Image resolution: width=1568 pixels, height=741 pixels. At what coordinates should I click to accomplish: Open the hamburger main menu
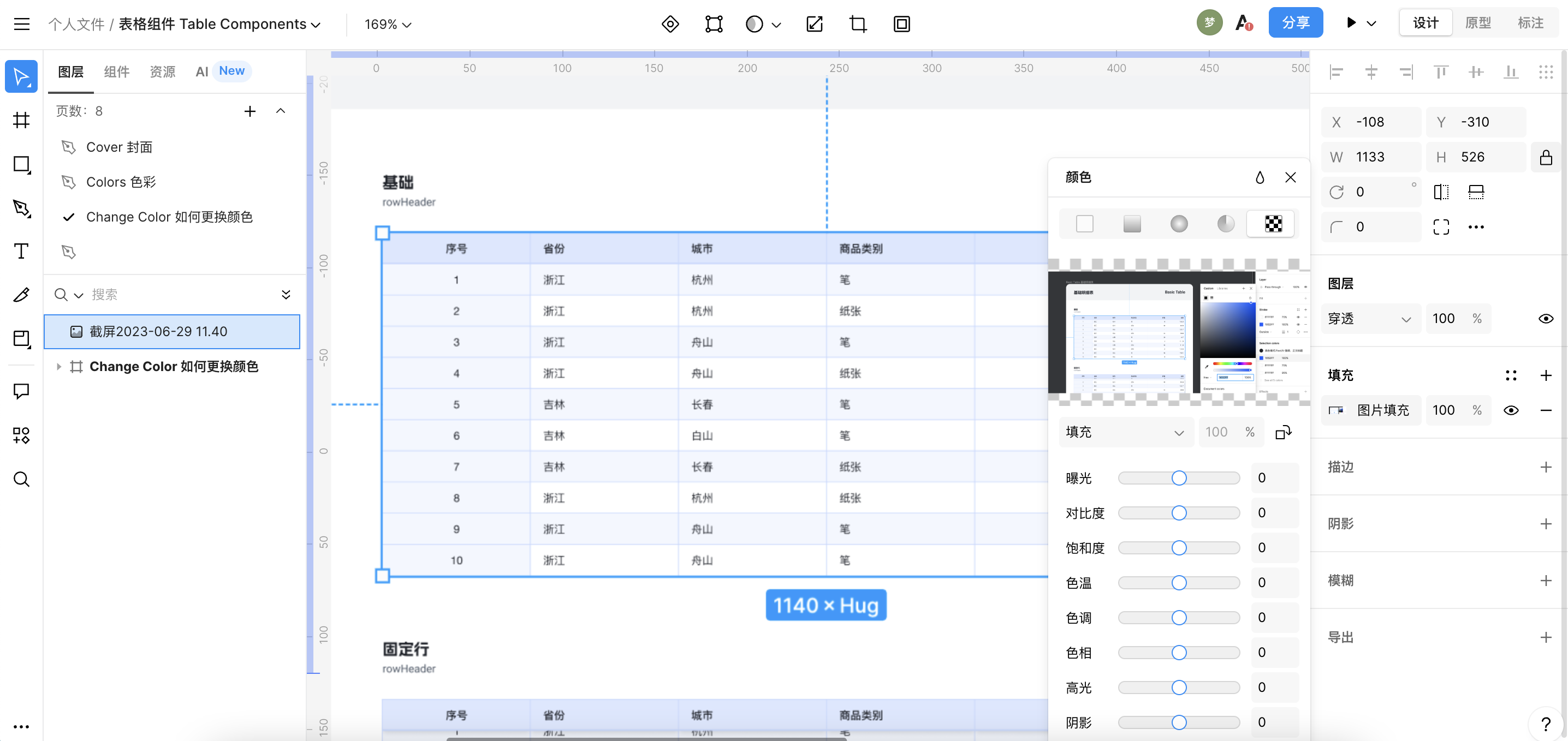click(x=22, y=25)
